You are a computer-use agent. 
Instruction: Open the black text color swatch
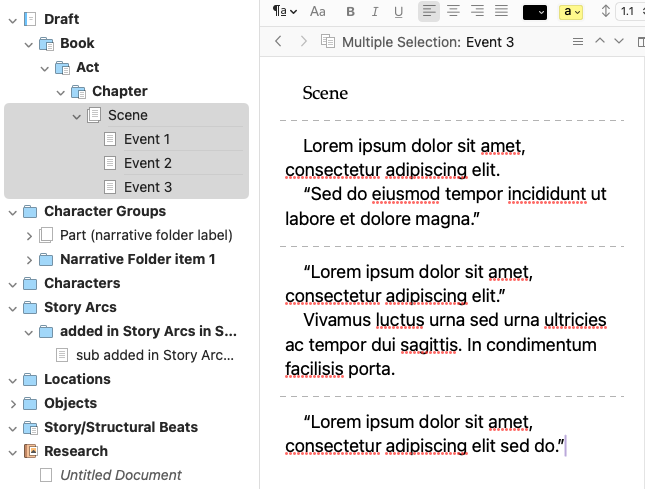(x=535, y=12)
